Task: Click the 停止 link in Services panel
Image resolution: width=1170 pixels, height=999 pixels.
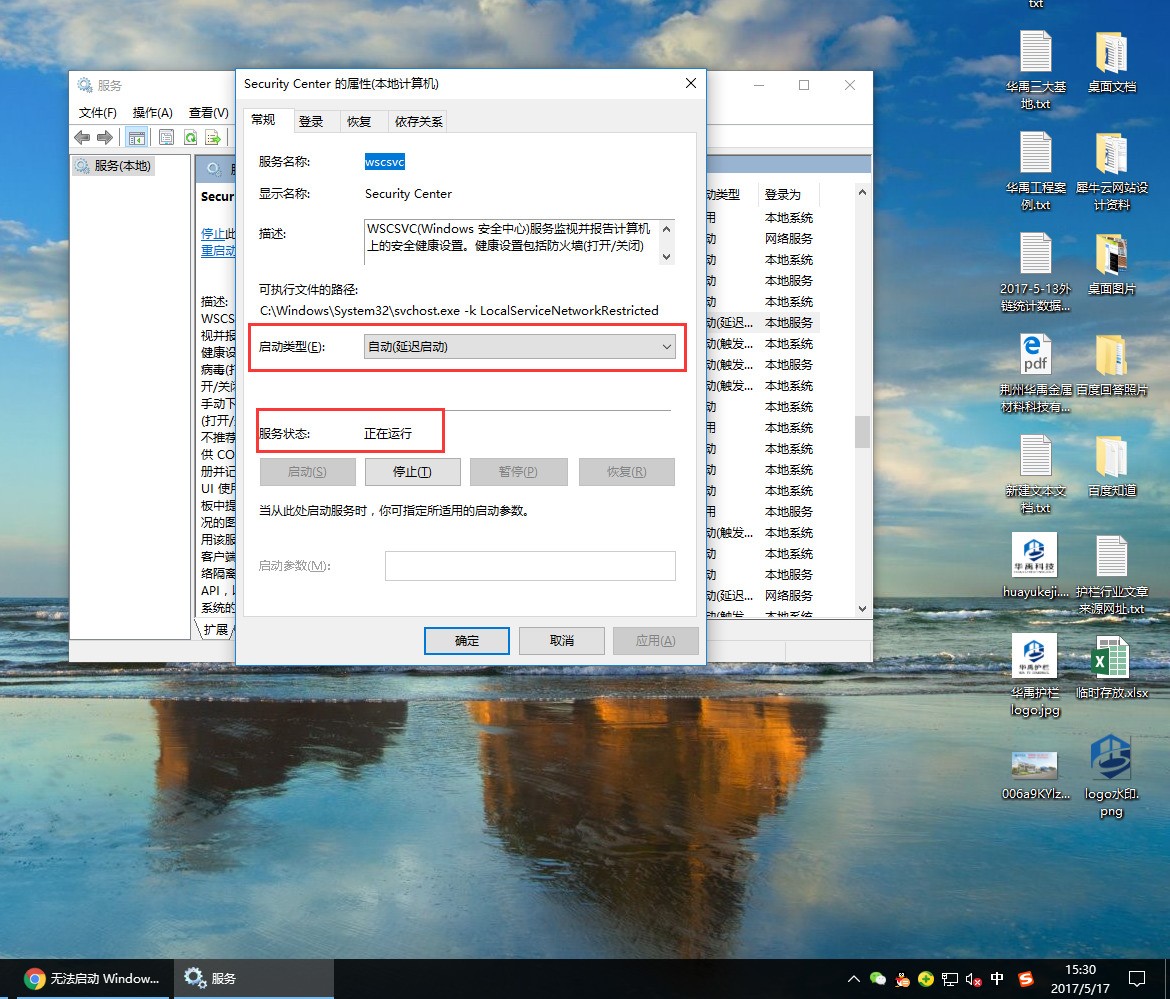Action: pyautogui.click(x=213, y=234)
